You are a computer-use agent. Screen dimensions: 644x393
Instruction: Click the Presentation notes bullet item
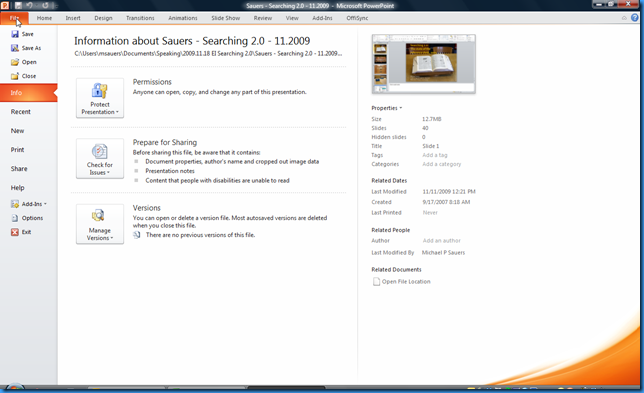(170, 171)
